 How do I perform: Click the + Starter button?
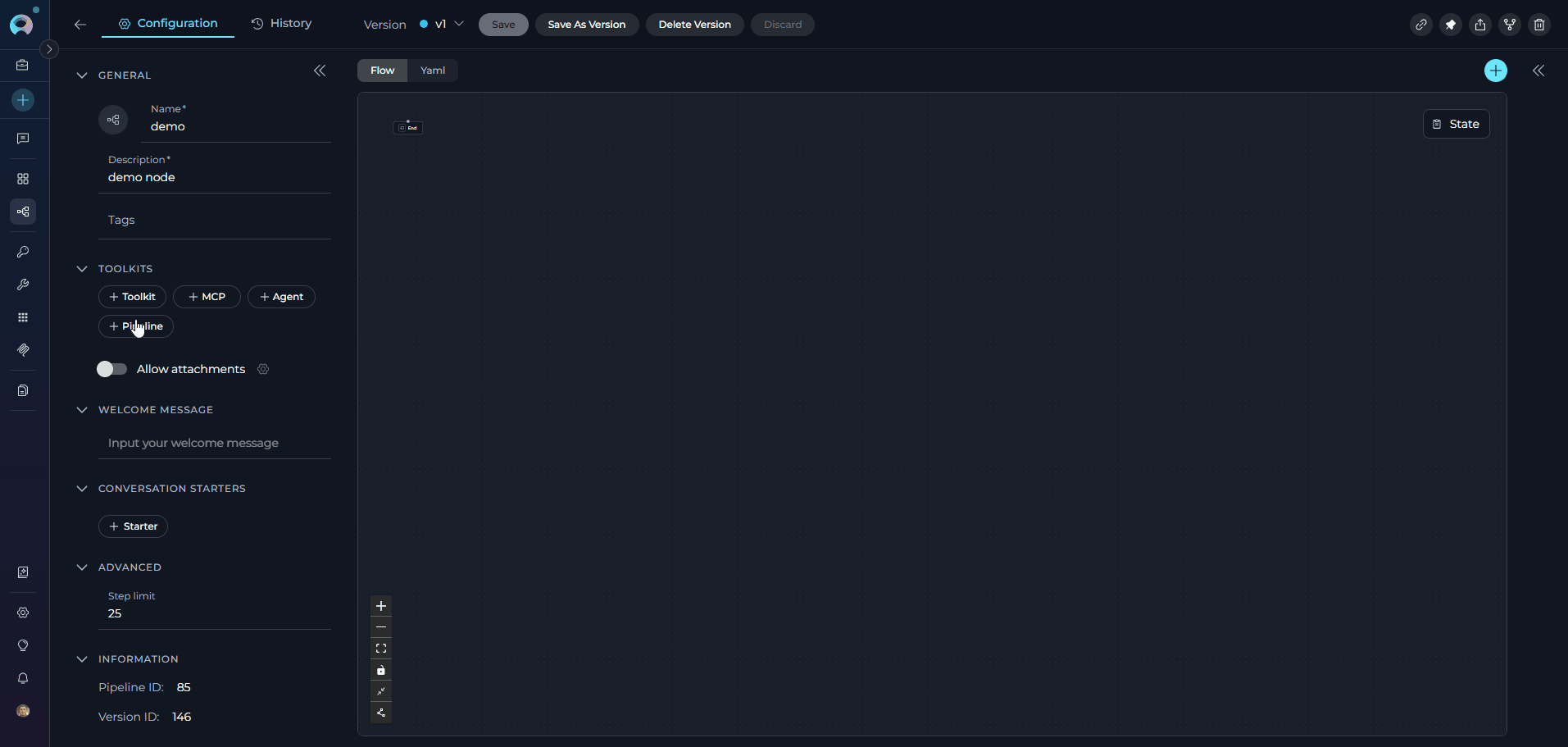(x=133, y=526)
